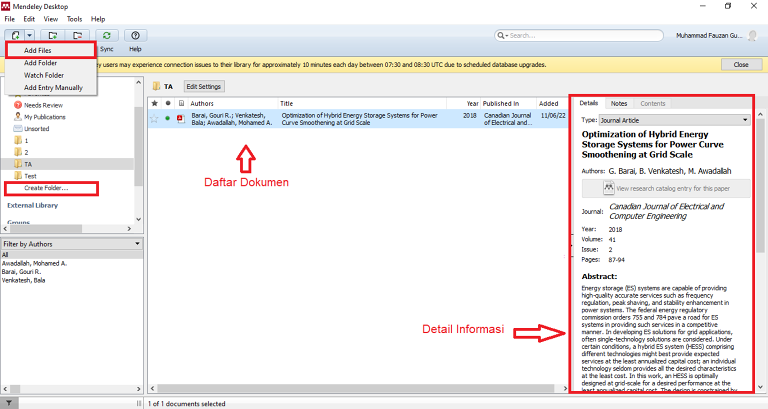Screen dimensions: 768x409
Task: Click the Year value 2018 in details
Action: coord(615,229)
